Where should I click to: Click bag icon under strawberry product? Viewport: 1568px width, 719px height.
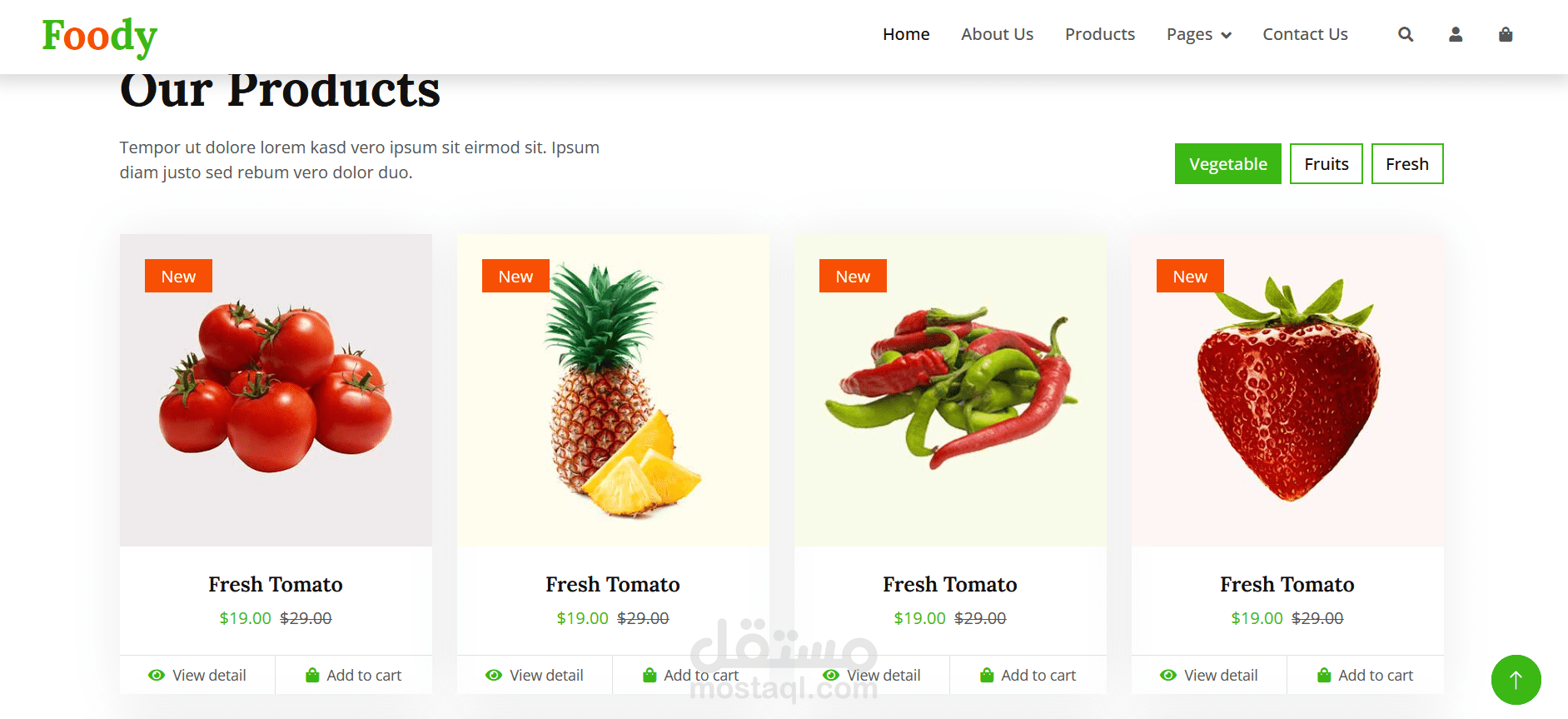point(1324,675)
